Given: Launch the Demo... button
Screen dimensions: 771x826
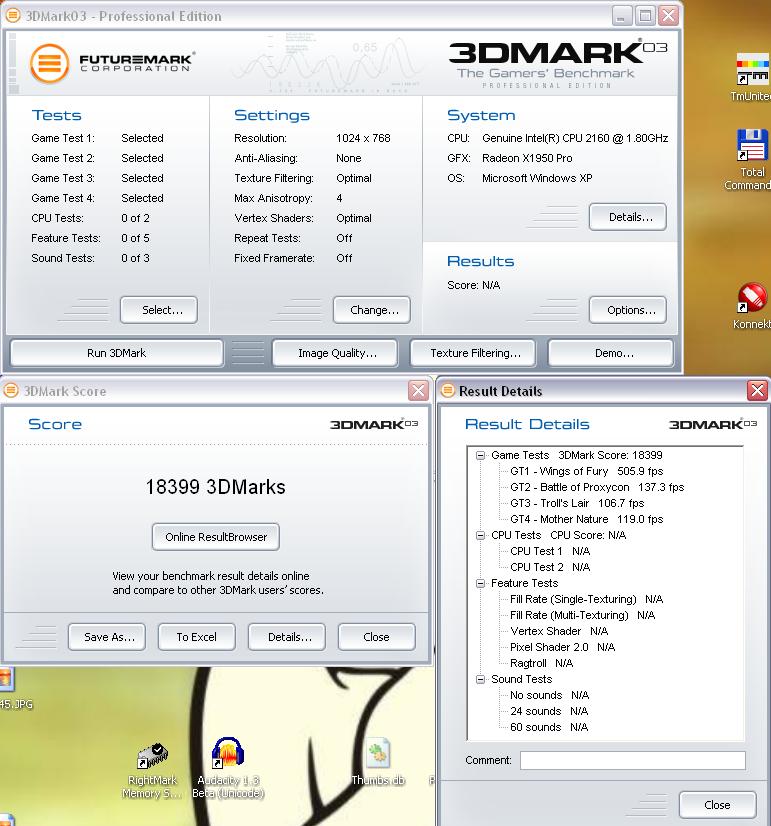Looking at the screenshot, I should (x=611, y=353).
